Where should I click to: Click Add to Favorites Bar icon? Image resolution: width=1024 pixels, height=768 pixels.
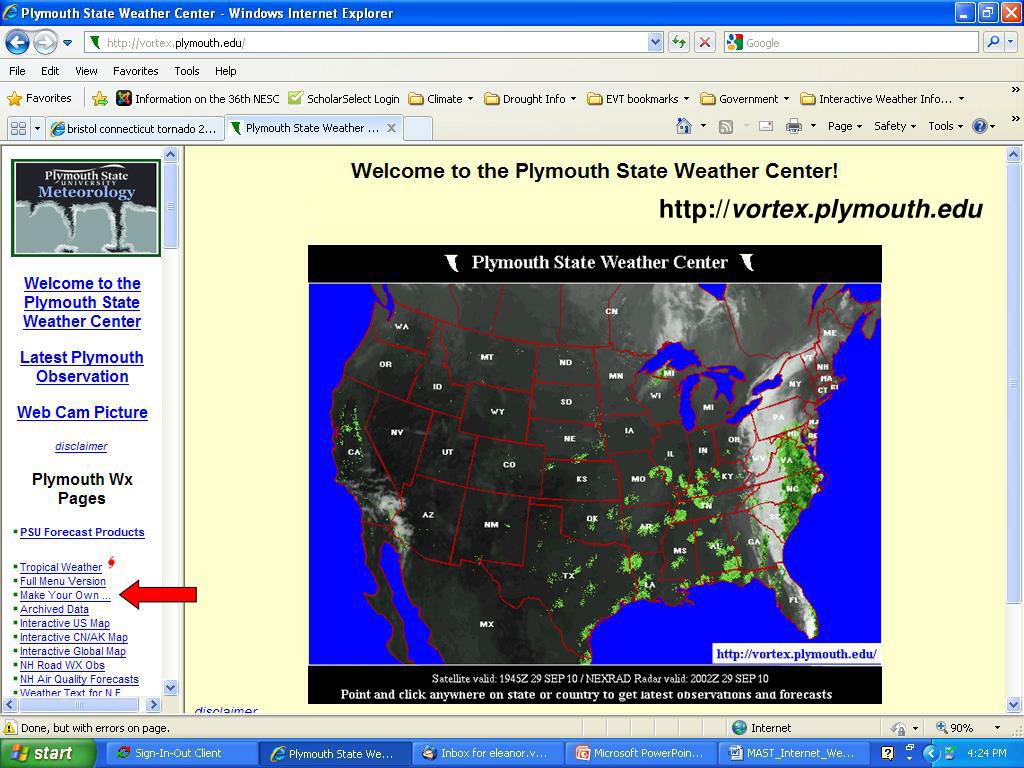100,99
